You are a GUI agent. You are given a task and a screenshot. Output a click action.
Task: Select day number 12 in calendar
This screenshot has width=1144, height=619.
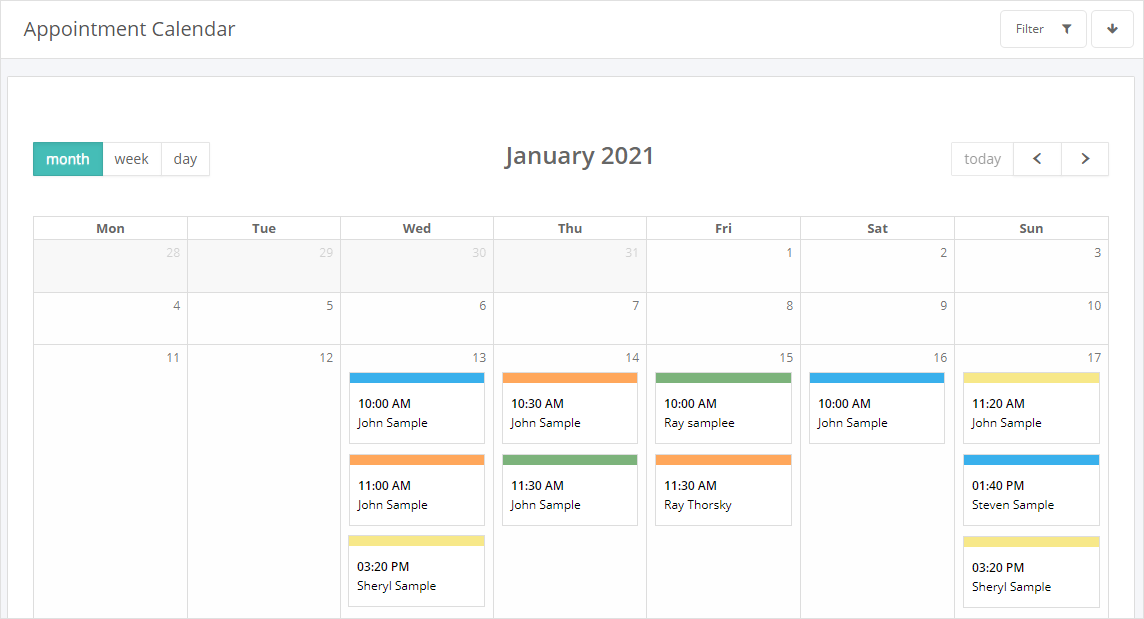pos(326,358)
